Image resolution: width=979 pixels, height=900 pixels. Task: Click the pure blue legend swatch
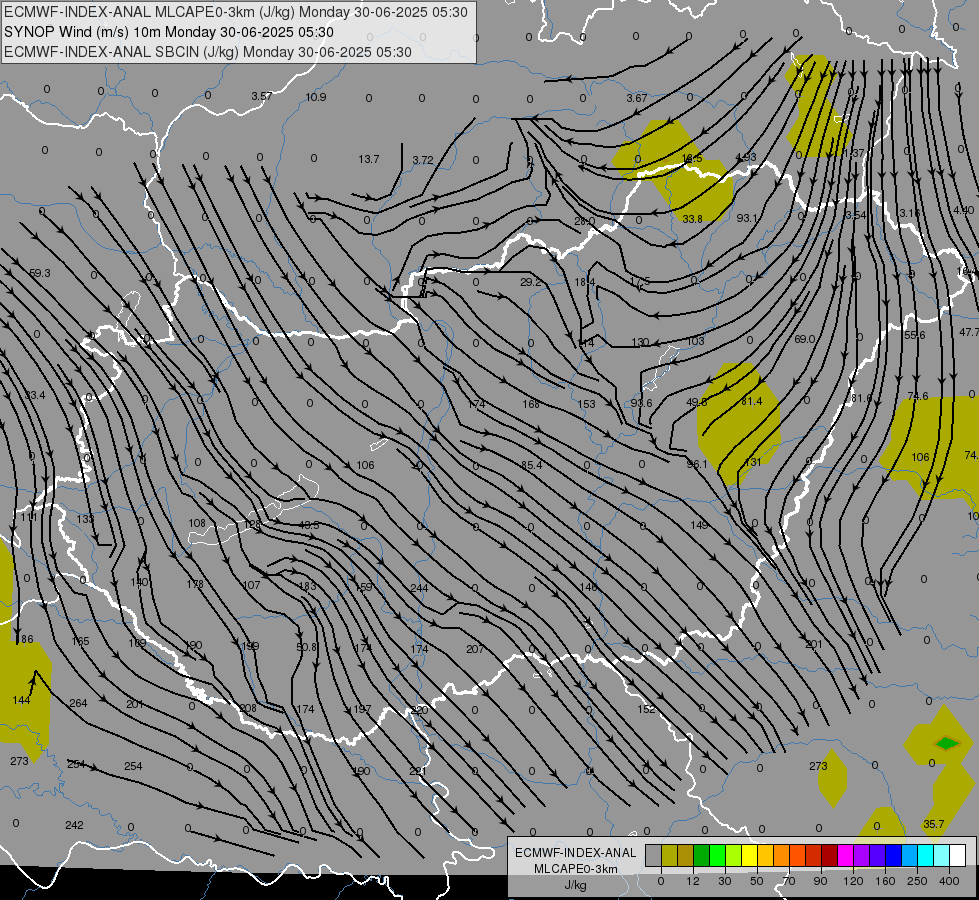tap(893, 856)
